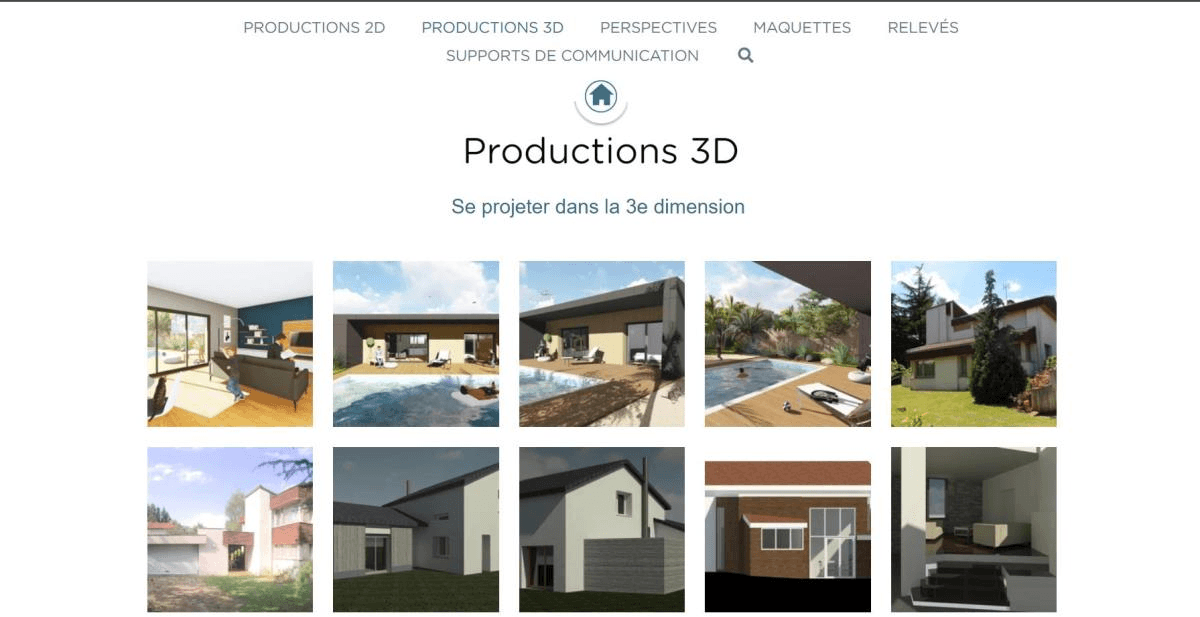Navigate to the MAQUETTES section

coord(803,27)
